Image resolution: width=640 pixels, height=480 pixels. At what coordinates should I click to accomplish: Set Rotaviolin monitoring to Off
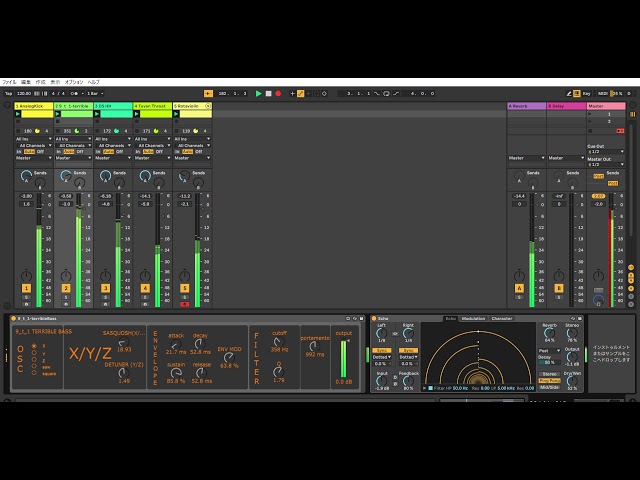pyautogui.click(x=199, y=151)
